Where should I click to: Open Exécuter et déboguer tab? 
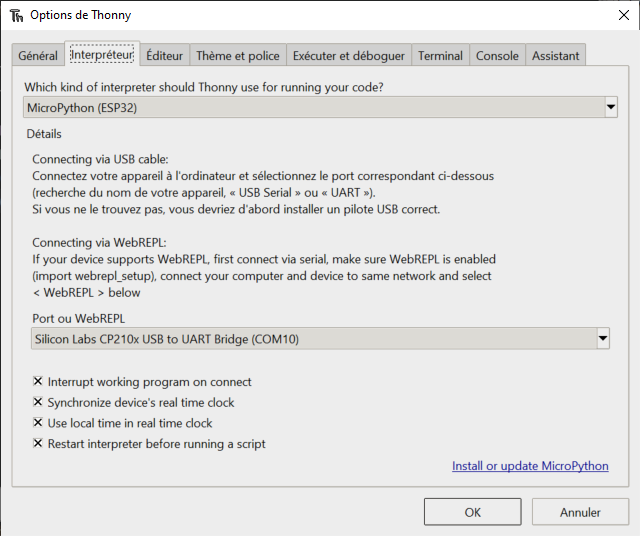[x=349, y=56]
